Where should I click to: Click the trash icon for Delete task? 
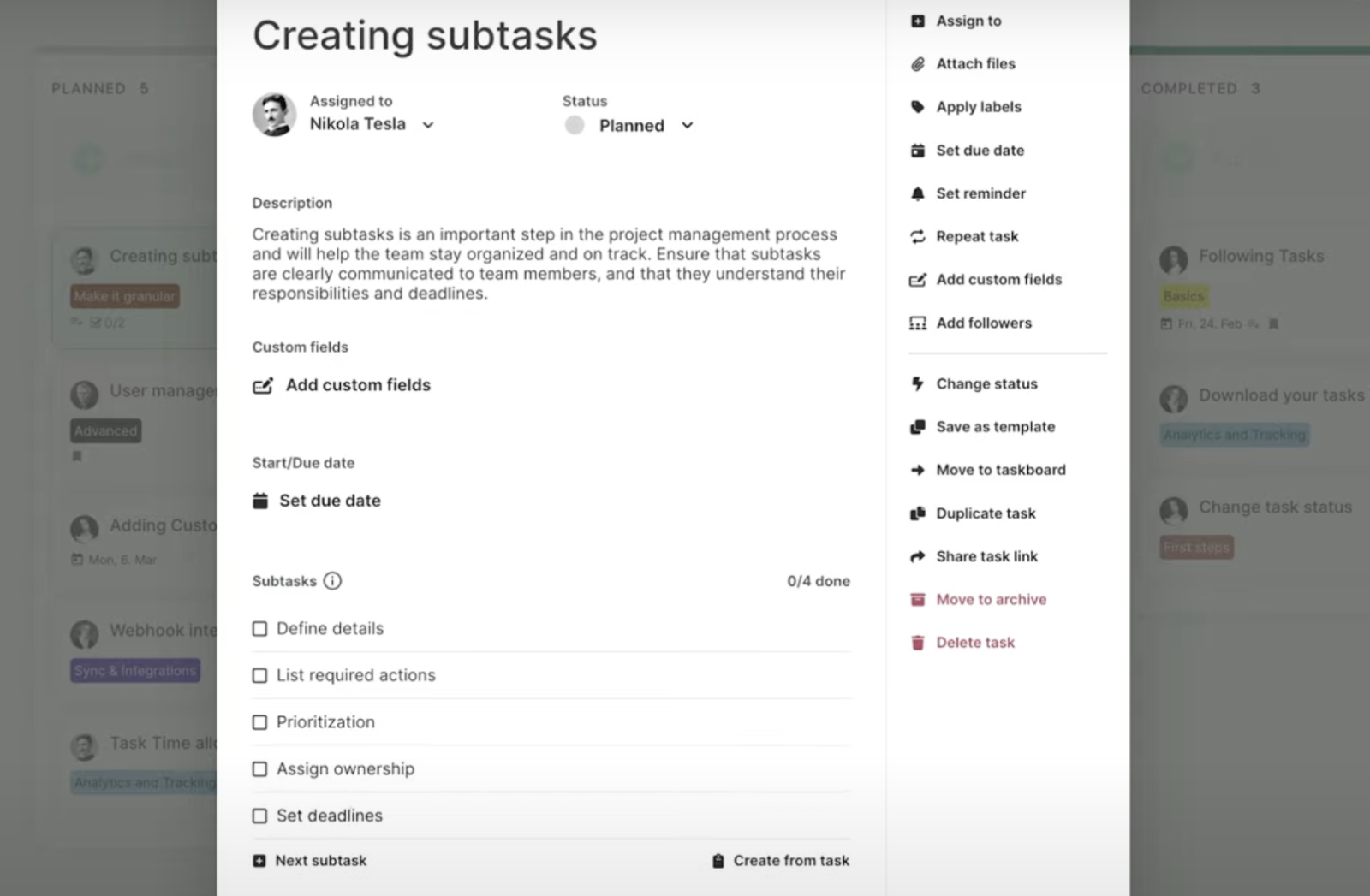tap(917, 643)
